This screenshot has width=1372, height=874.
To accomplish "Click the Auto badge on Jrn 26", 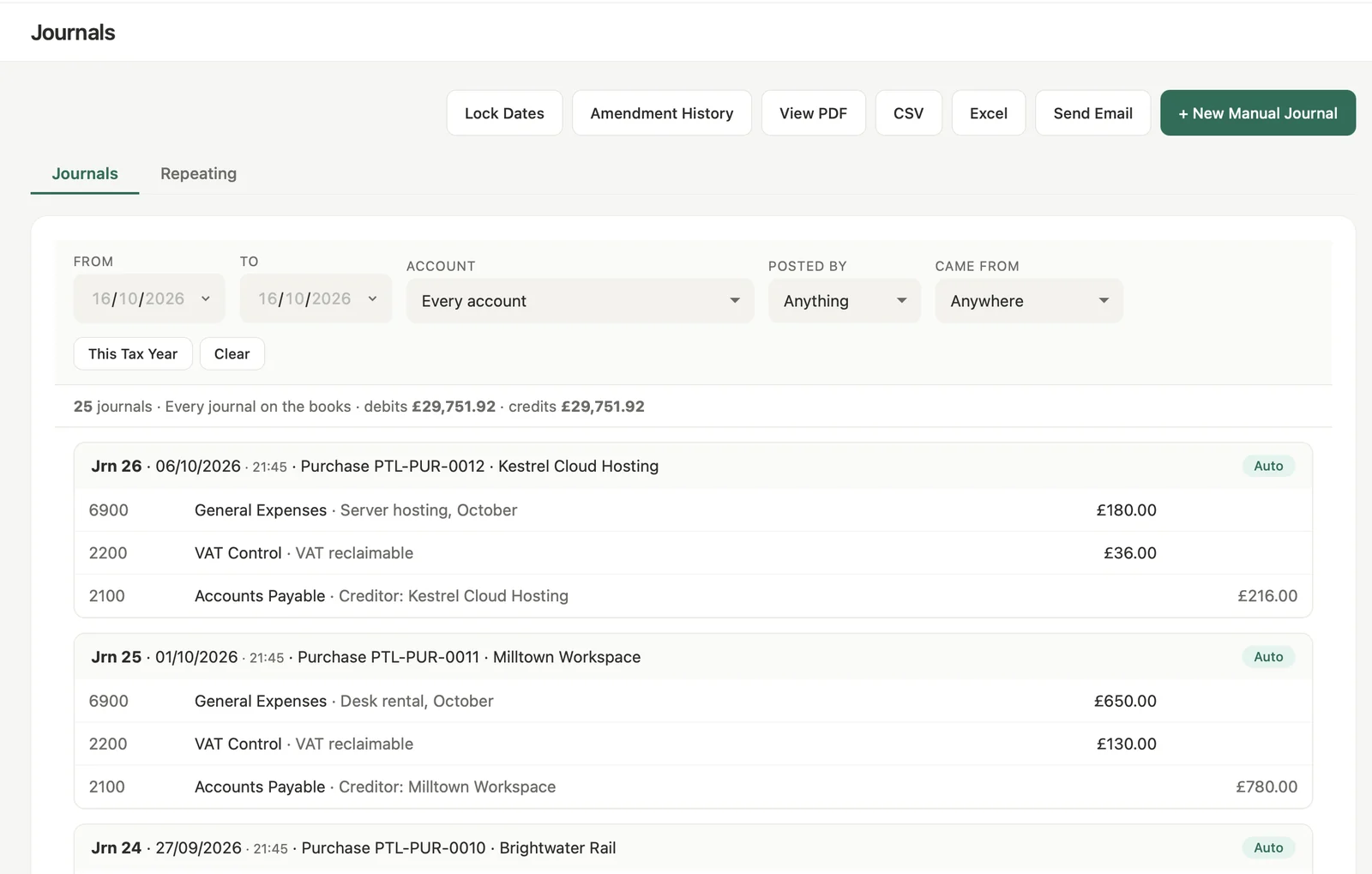I will coord(1268,466).
